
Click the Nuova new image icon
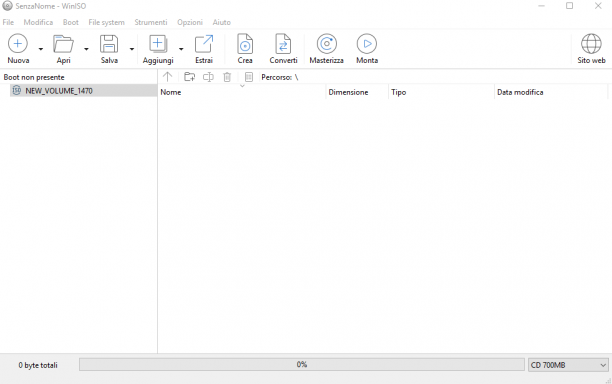[x=18, y=43]
